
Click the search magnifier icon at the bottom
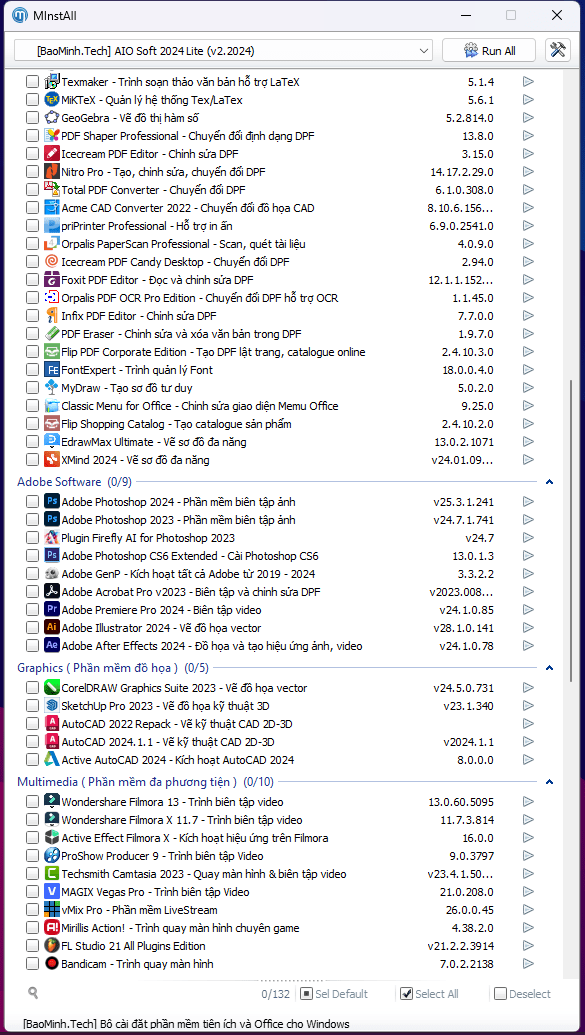pyautogui.click(x=33, y=992)
